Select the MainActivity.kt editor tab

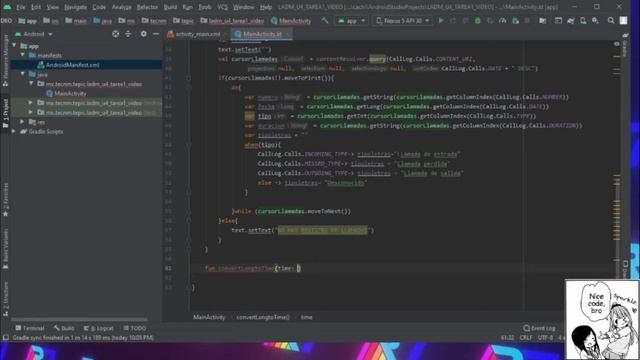pos(262,34)
